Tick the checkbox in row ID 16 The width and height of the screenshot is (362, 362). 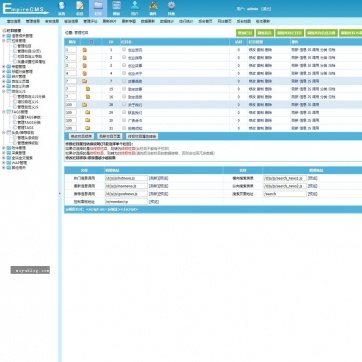(x=124, y=97)
